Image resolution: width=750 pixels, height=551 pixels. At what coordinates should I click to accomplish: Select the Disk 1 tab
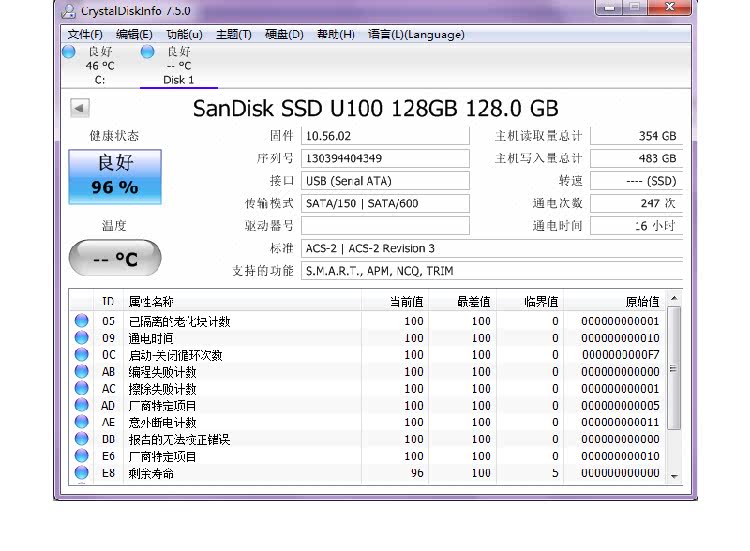tap(178, 66)
